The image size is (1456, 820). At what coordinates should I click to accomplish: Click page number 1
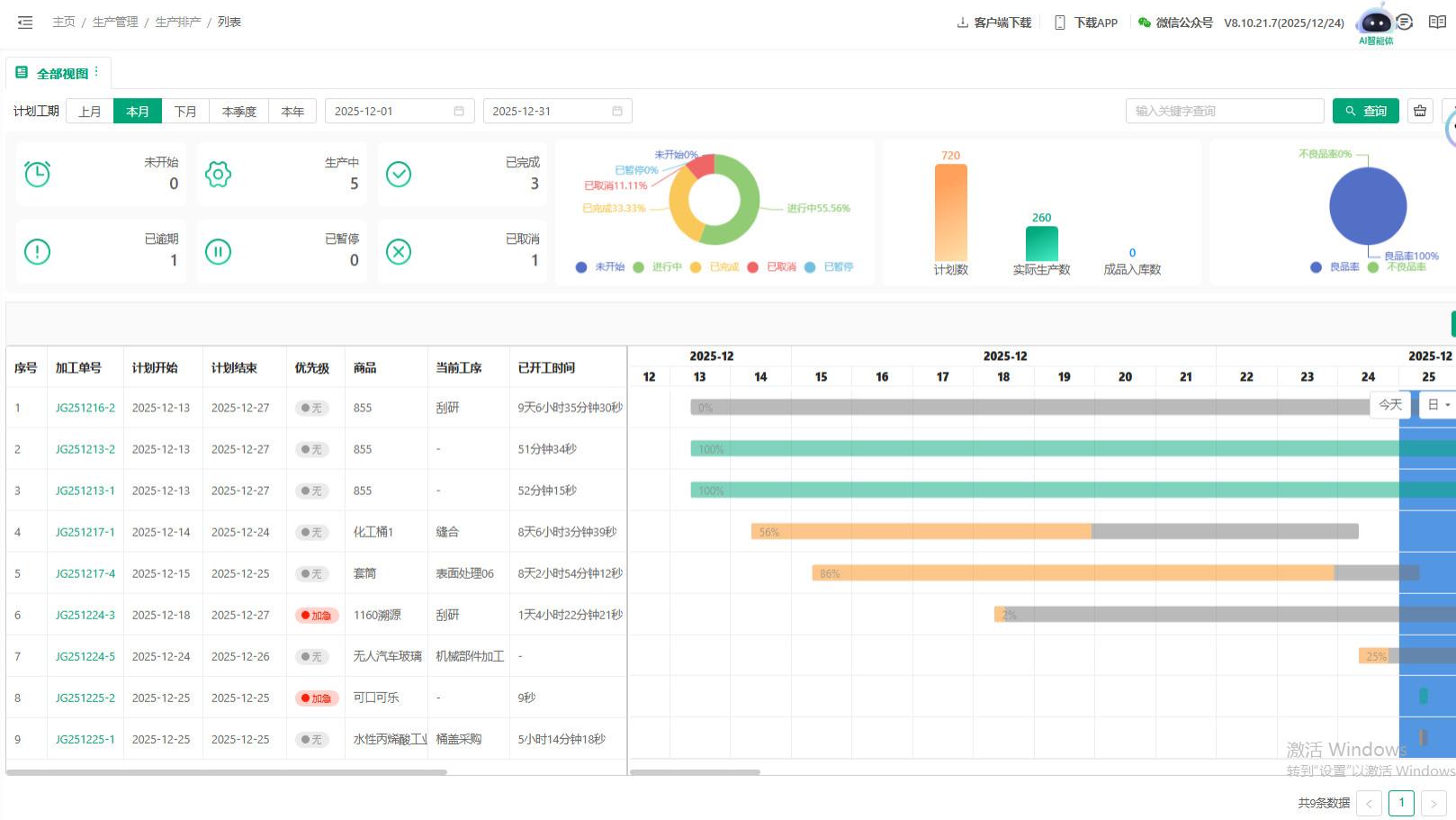[1401, 803]
